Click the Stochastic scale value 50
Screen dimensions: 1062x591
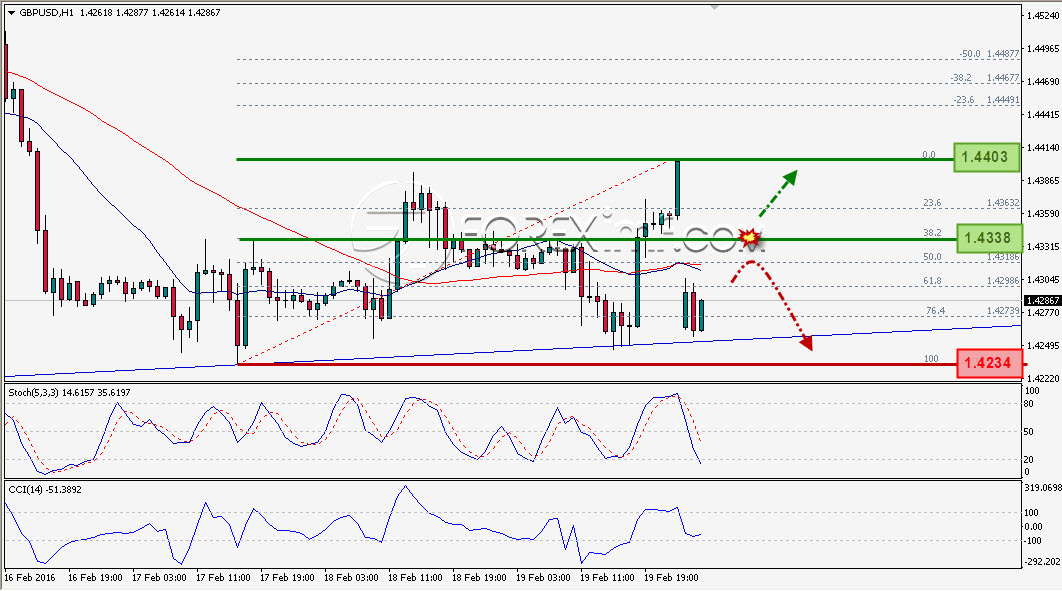point(1029,432)
